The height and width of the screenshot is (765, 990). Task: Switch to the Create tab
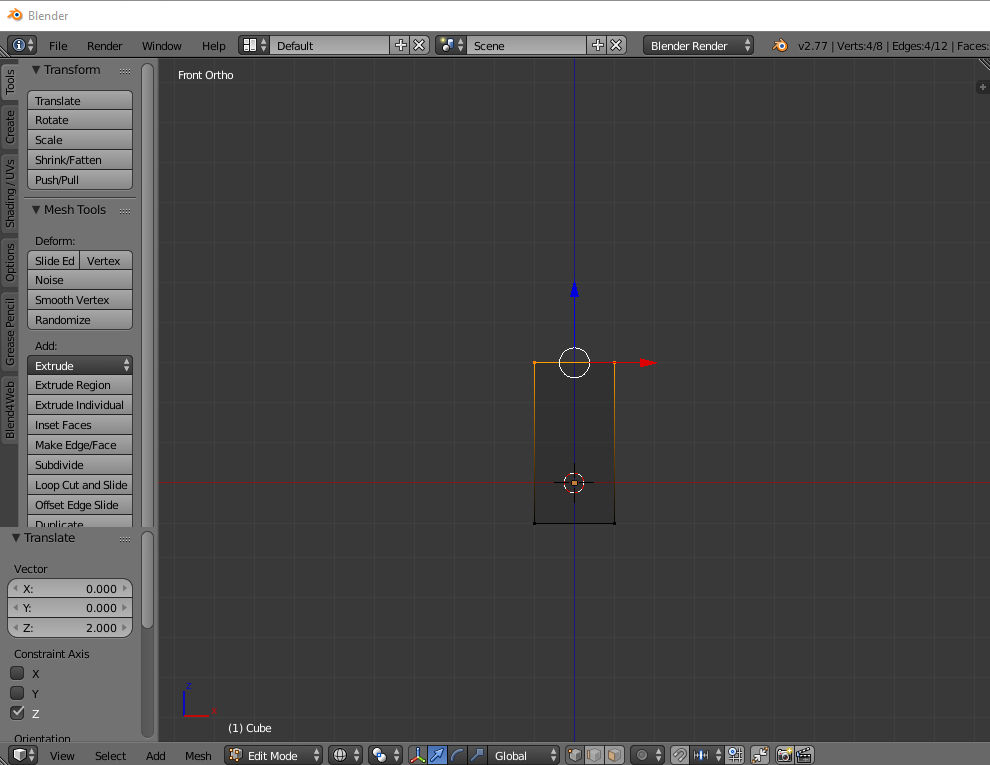coord(9,126)
